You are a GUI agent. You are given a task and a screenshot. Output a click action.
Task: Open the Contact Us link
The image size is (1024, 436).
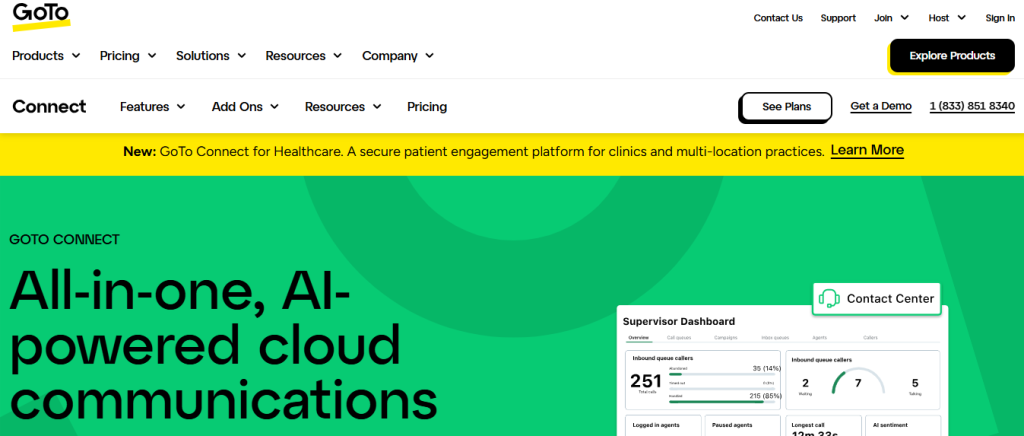coord(778,18)
